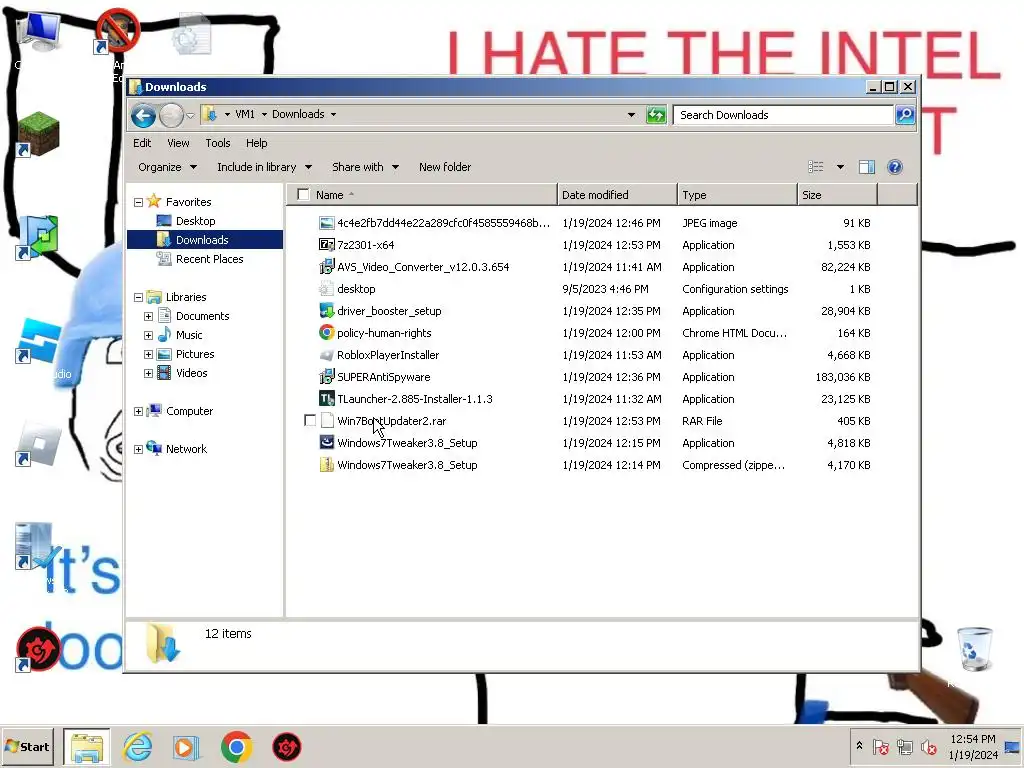The image size is (1024, 768).
Task: Refresh the Downloads folder view
Action: click(x=656, y=115)
